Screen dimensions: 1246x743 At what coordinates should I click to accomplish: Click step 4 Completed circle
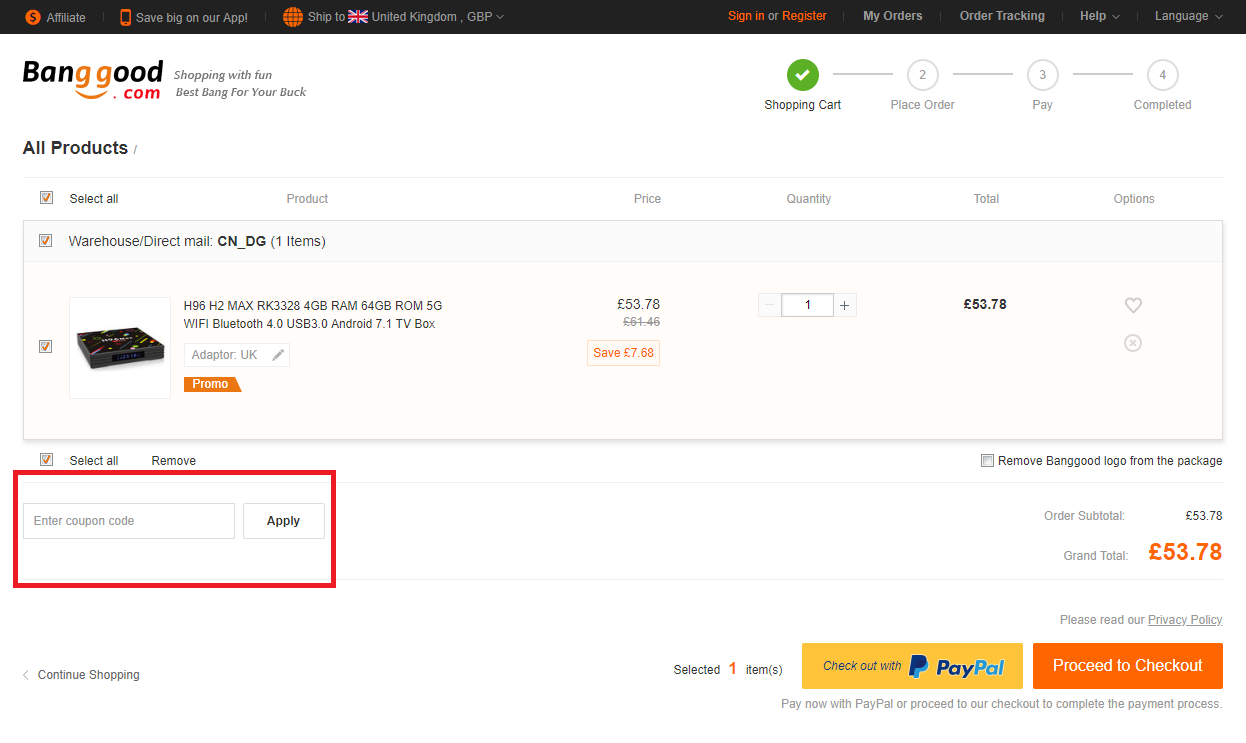(1163, 75)
